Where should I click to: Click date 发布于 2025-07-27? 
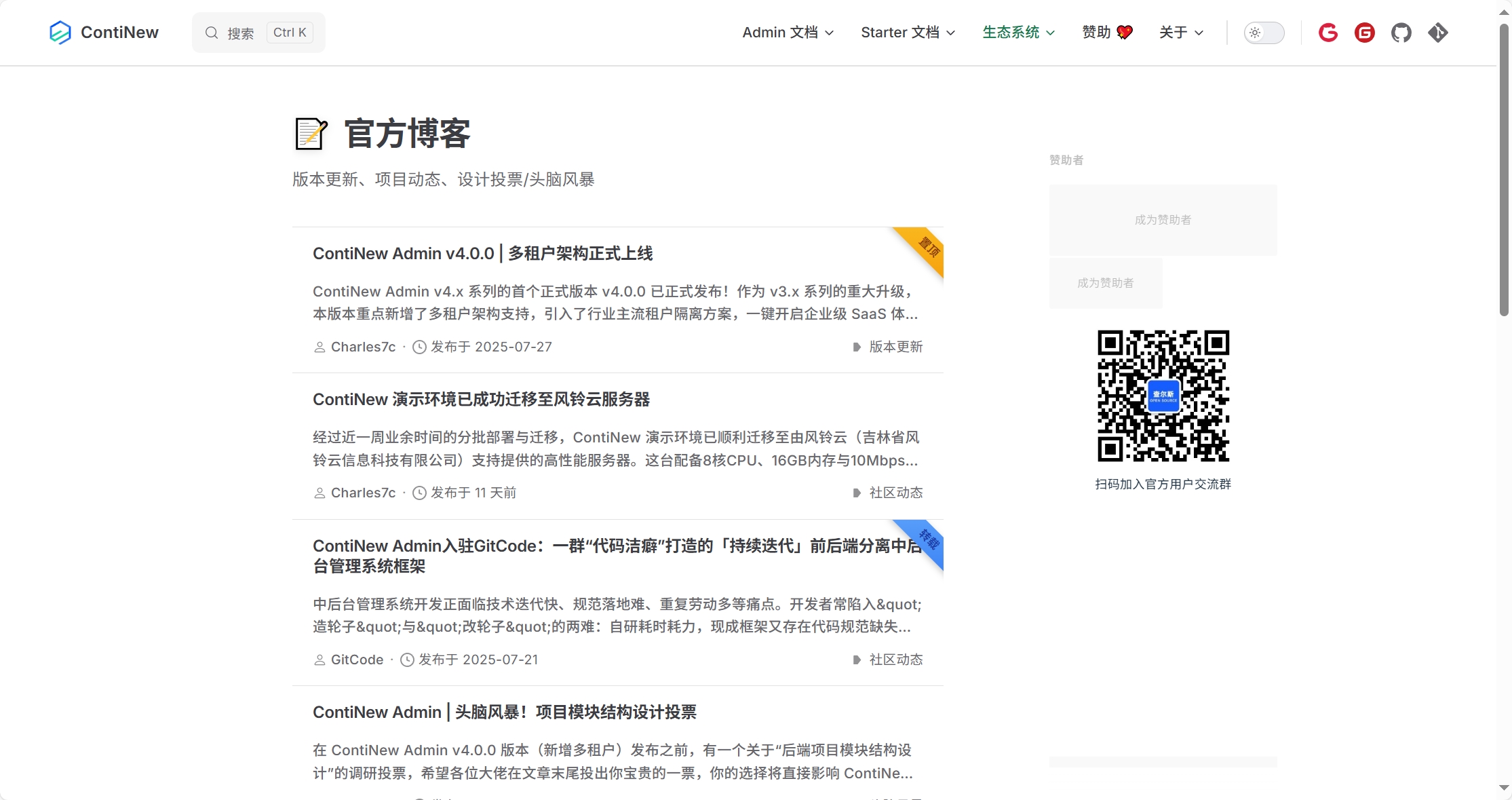click(x=491, y=347)
